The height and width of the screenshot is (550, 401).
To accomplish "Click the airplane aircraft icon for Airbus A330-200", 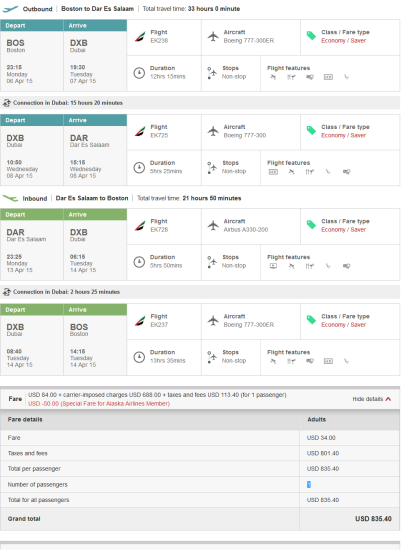I will pyautogui.click(x=213, y=226).
